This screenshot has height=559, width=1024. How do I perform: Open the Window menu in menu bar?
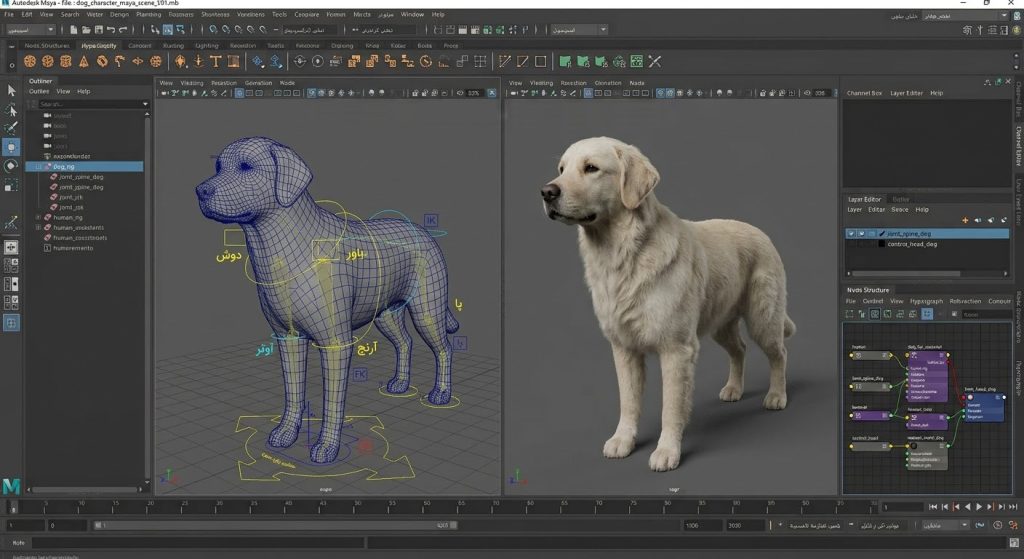[412, 14]
